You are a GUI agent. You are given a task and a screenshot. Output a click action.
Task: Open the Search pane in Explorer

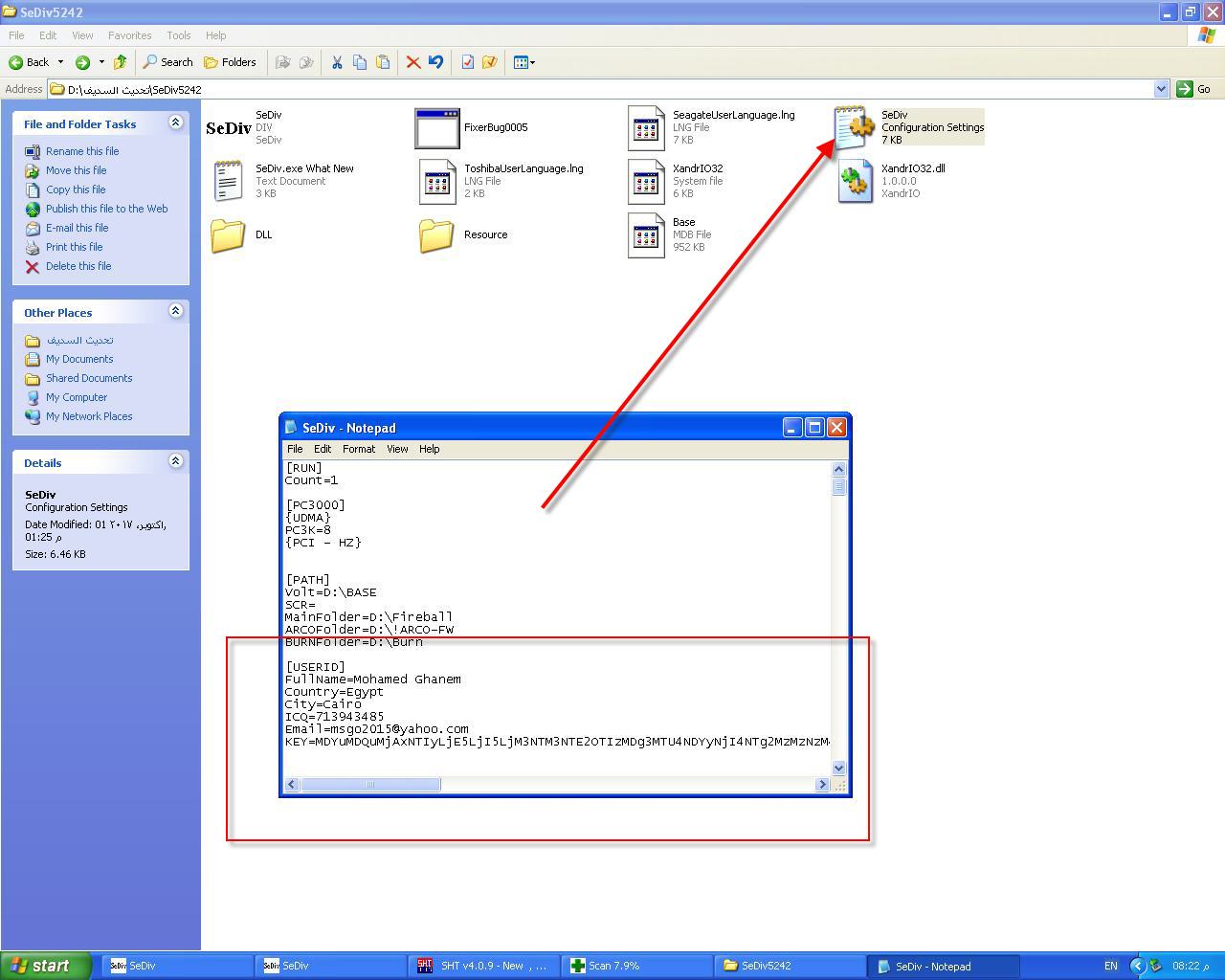click(167, 62)
